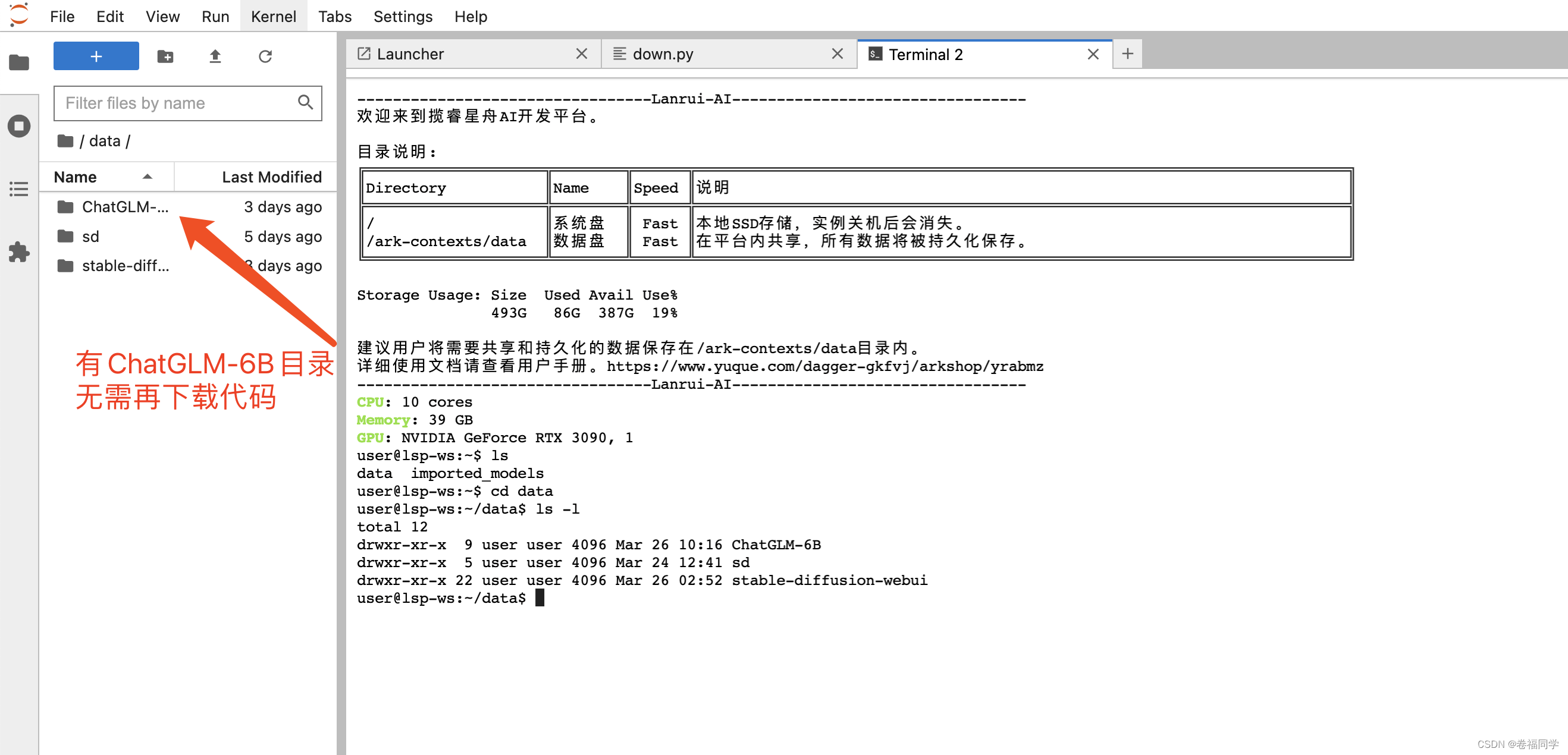Click the refresh file list icon
This screenshot has width=1568, height=755.
[x=264, y=56]
